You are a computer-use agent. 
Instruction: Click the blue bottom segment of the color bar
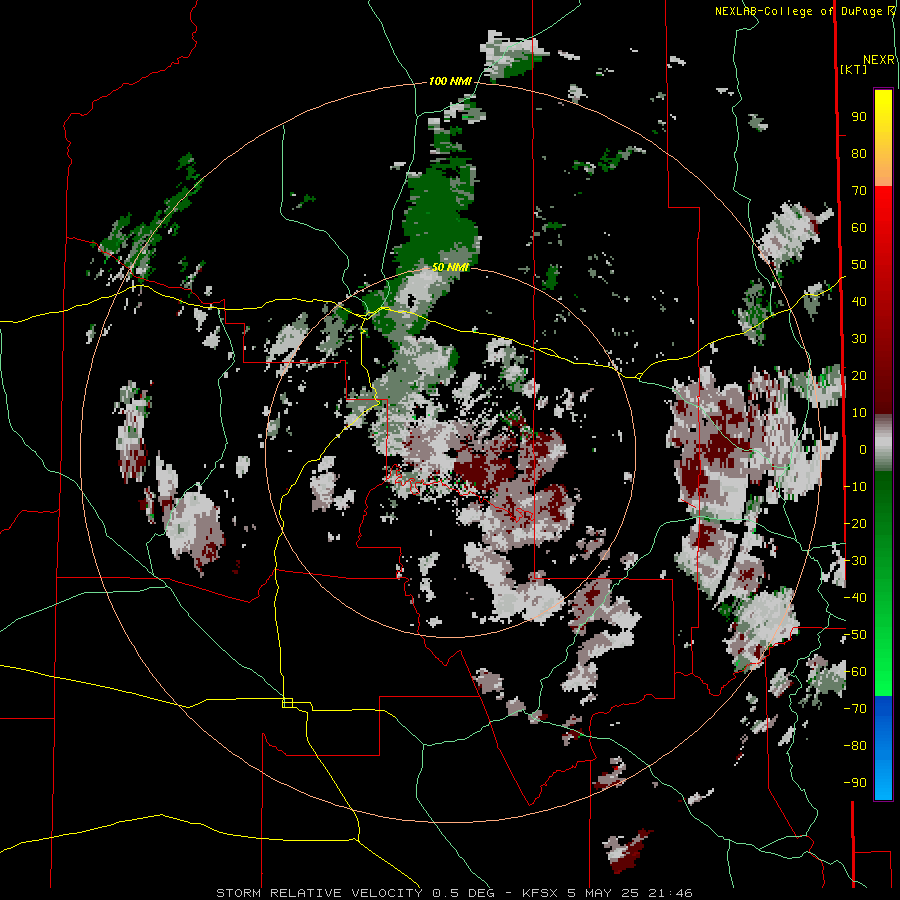click(x=883, y=747)
